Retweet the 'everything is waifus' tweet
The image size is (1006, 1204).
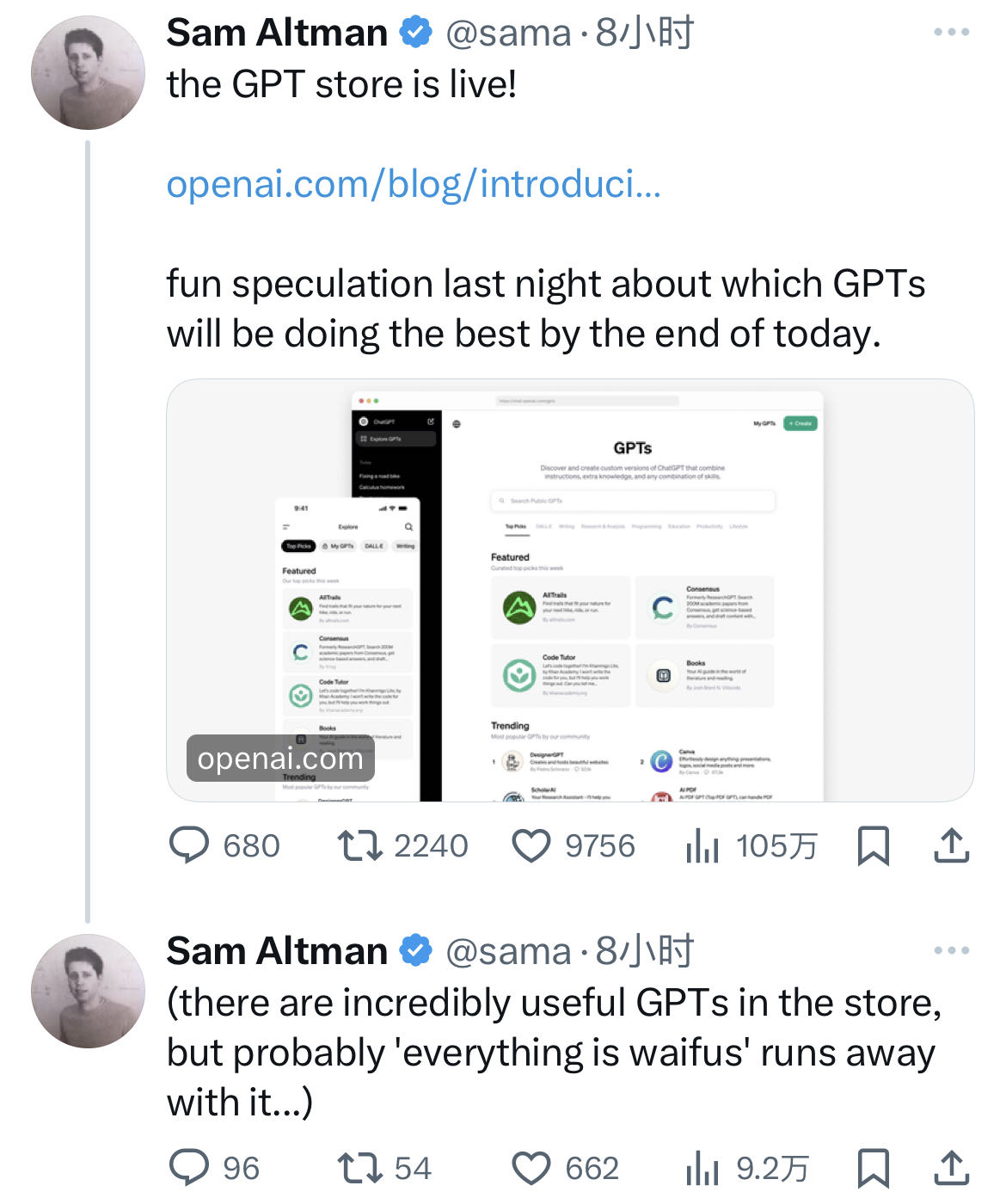pyautogui.click(x=360, y=1168)
